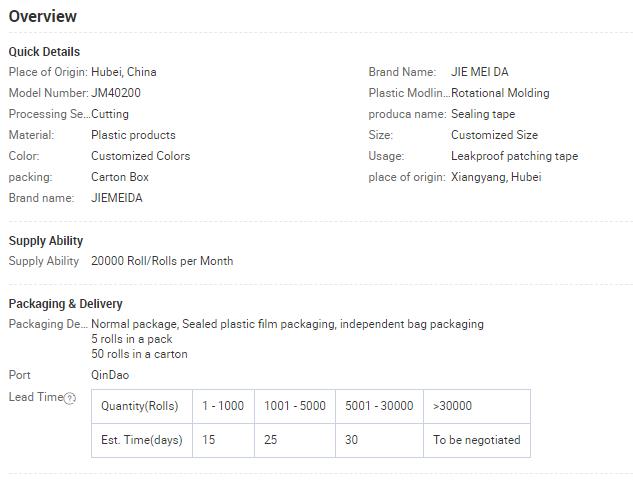Click the Leakproof patching tape usage text
Viewport: 633px width, 486px height.
pos(515,156)
